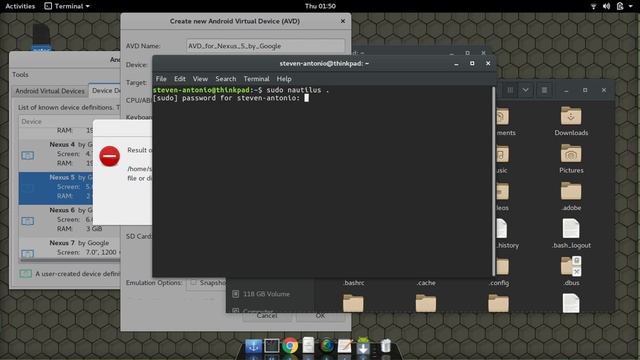This screenshot has width=640, height=360.
Task: Click OK in the Create AVD dialog
Action: pyautogui.click(x=320, y=316)
